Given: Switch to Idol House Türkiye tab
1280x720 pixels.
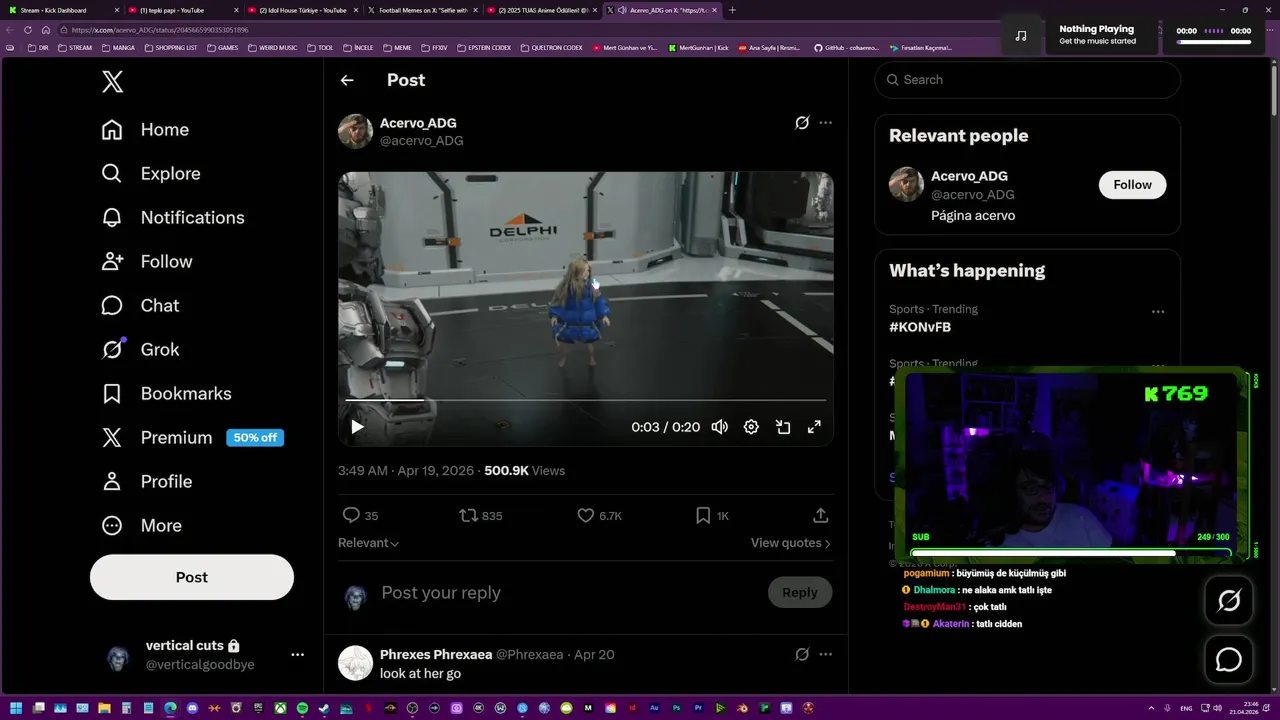Looking at the screenshot, I should (x=303, y=10).
